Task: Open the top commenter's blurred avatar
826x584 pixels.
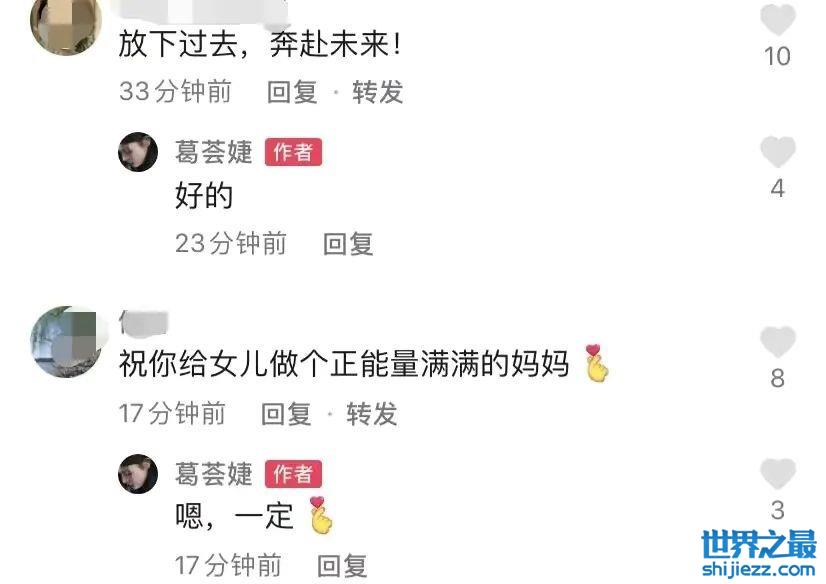Action: coord(65,24)
